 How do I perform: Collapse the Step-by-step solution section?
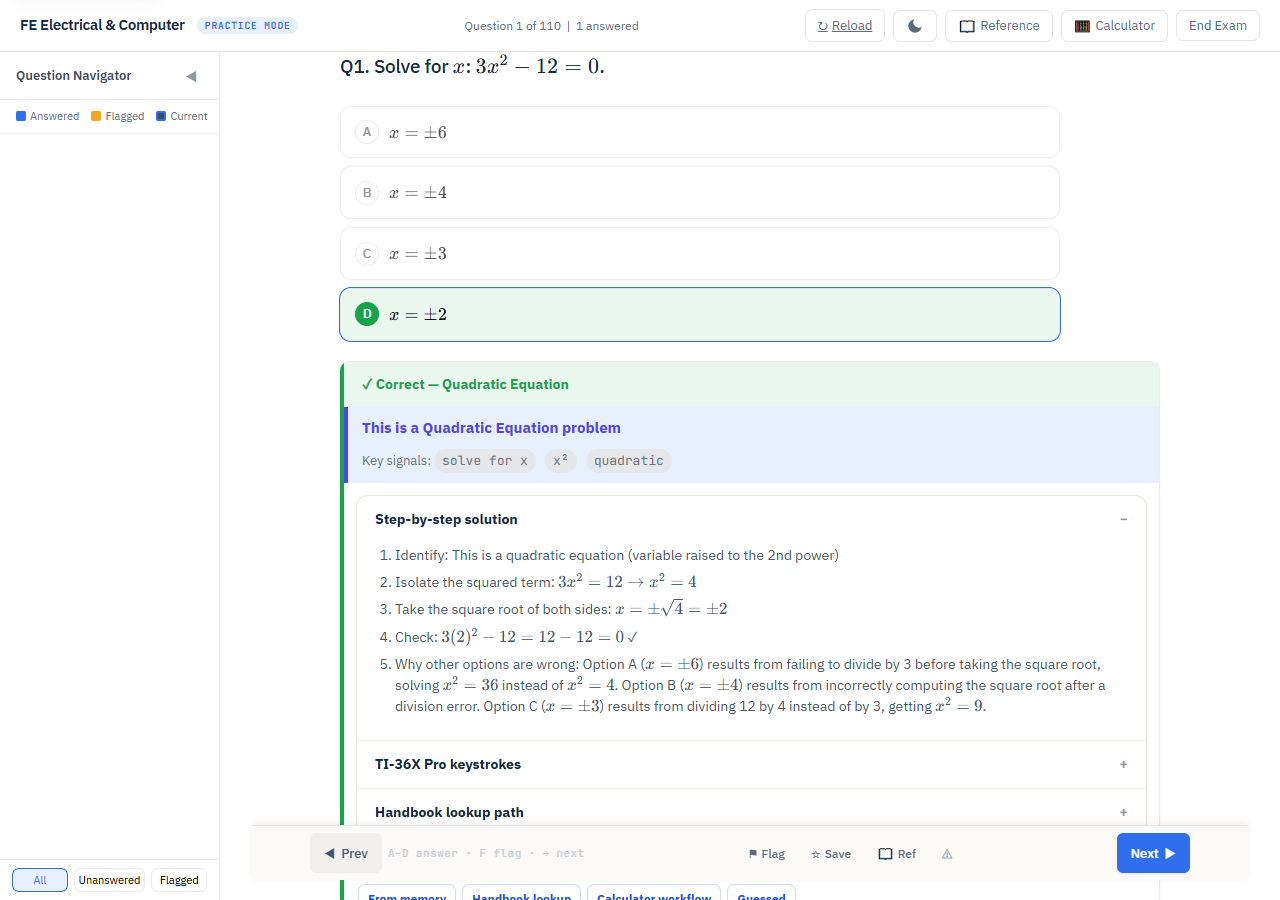pos(751,519)
